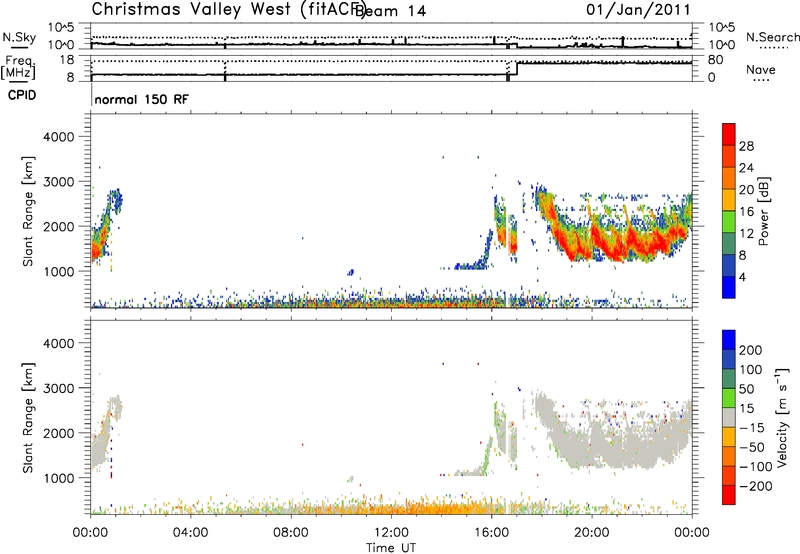Screen dimensions: 800x554
Task: Click the blue bottom of power color bar
Action: [x=729, y=287]
